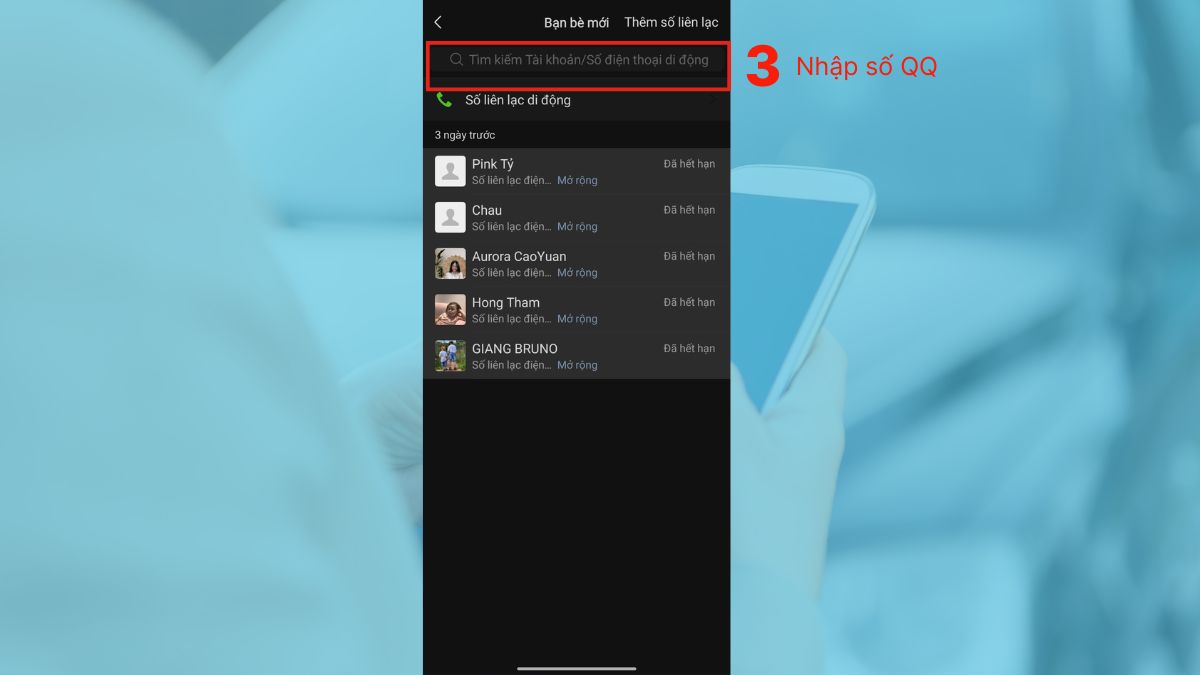
Task: Tap Đã hết hạn beside Aurora CaoYuan
Action: tap(689, 256)
